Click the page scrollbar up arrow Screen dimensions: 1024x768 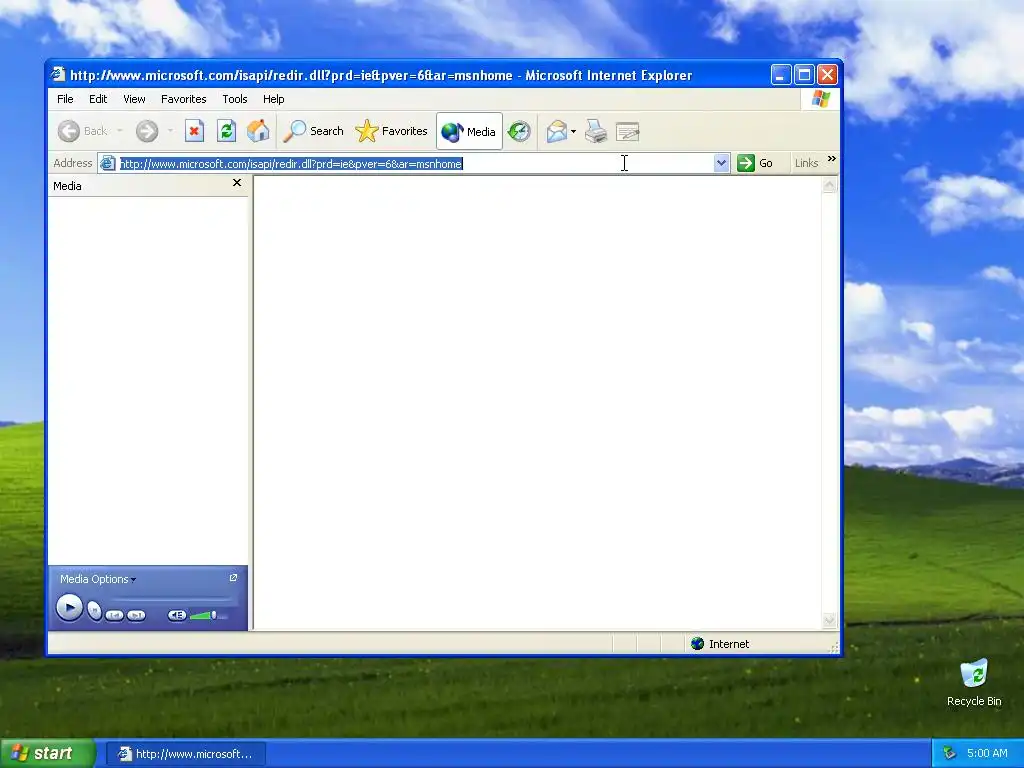[829, 185]
